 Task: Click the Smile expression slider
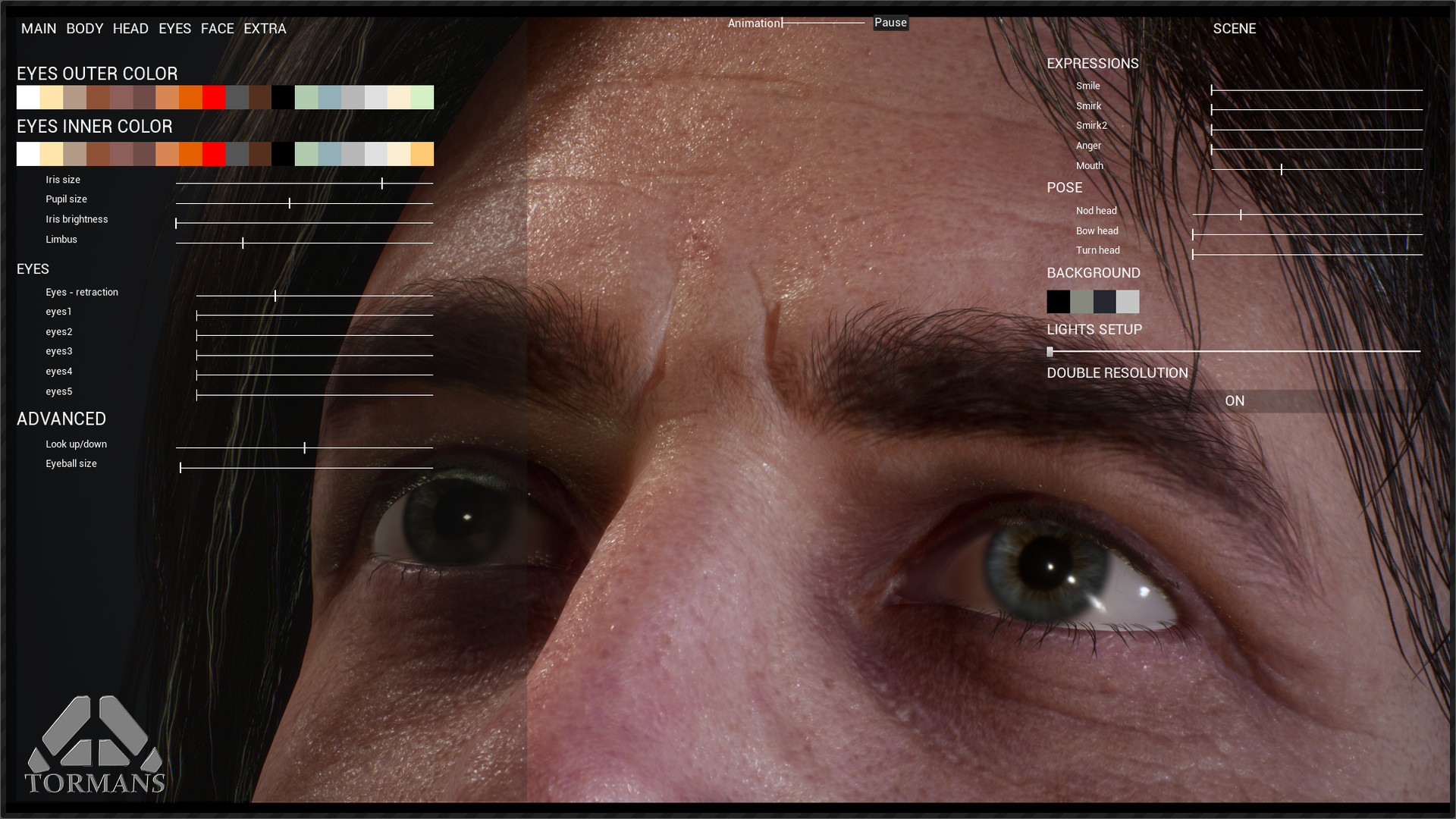[x=1212, y=89]
